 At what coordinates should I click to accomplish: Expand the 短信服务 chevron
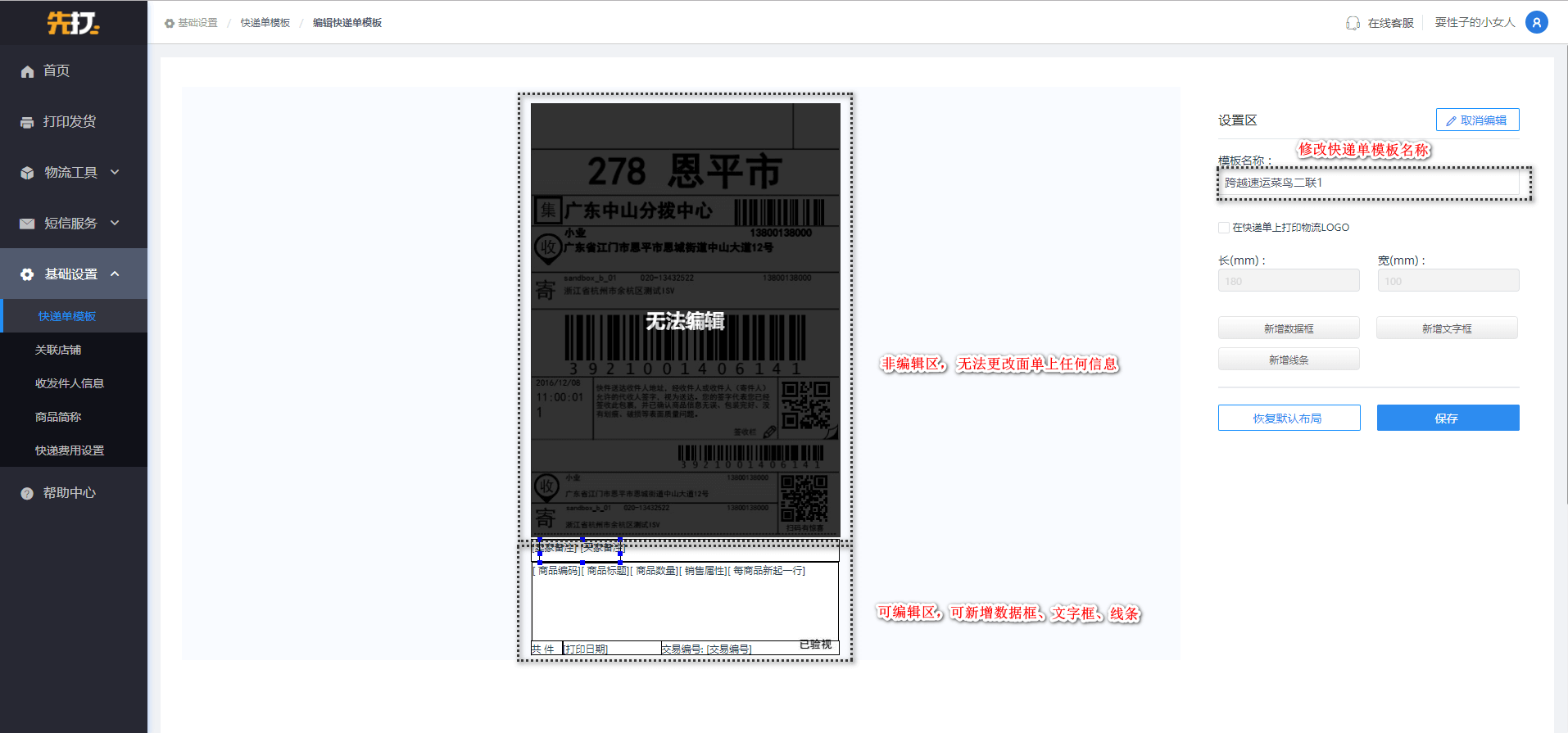[x=115, y=223]
